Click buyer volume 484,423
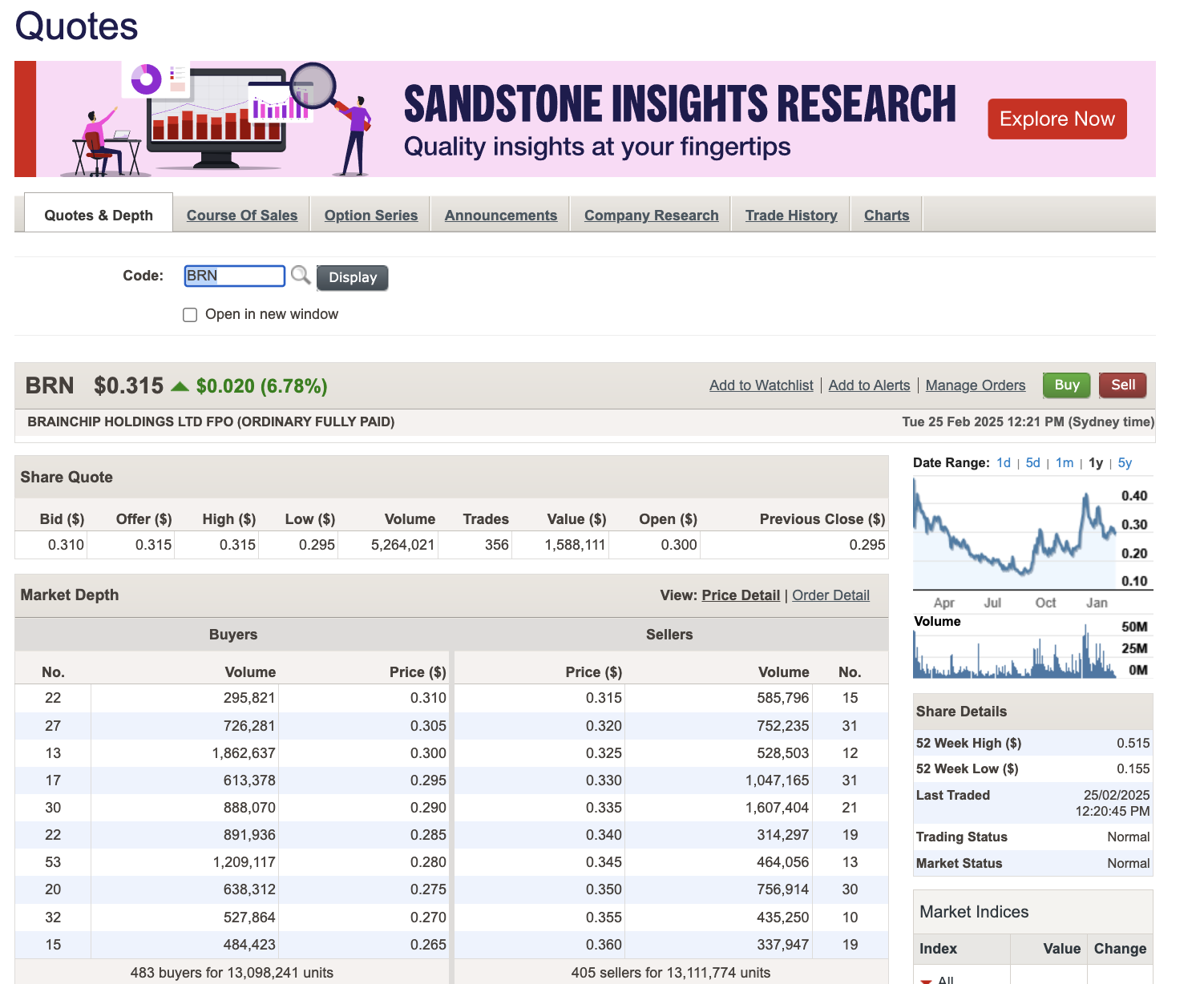 (x=249, y=945)
